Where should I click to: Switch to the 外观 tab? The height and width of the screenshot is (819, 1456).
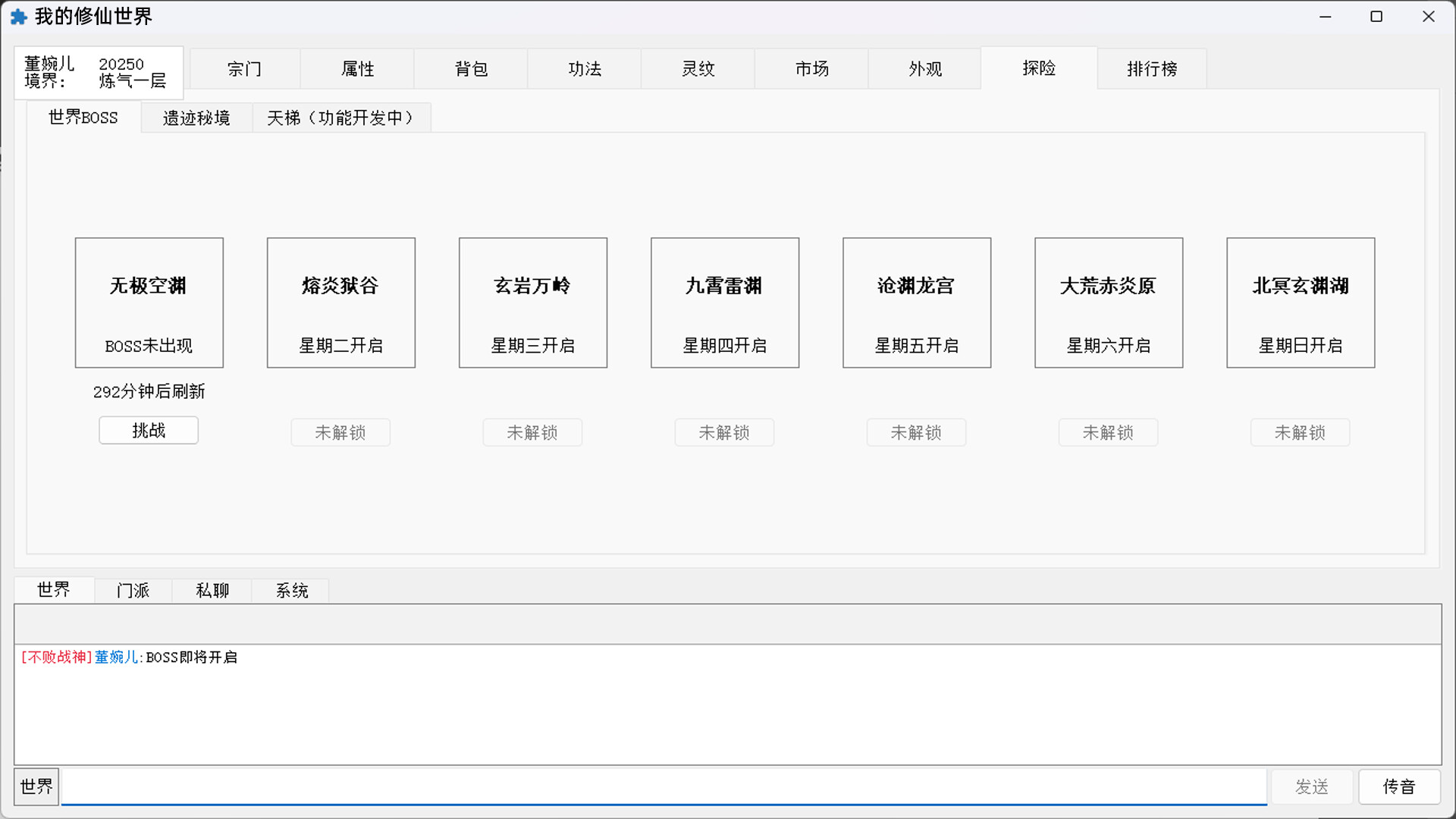tap(925, 68)
